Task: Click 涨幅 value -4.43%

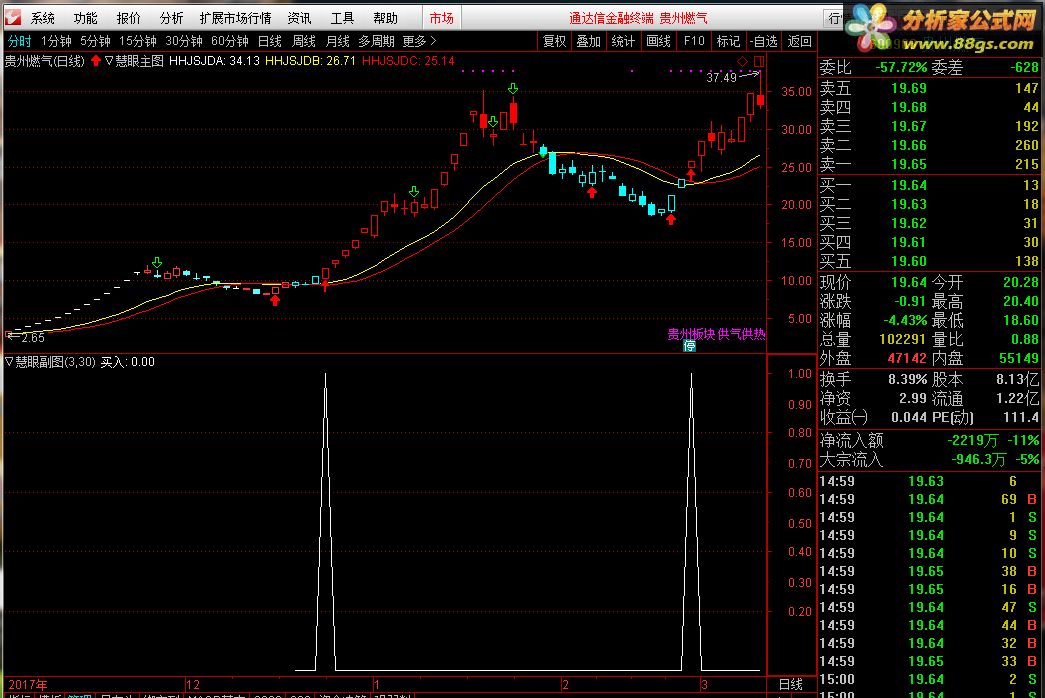Action: pos(905,321)
